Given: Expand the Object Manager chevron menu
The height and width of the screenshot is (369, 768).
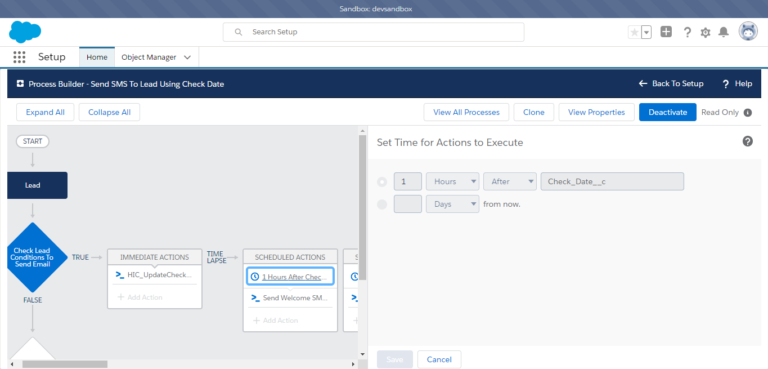Looking at the screenshot, I should coord(187,57).
